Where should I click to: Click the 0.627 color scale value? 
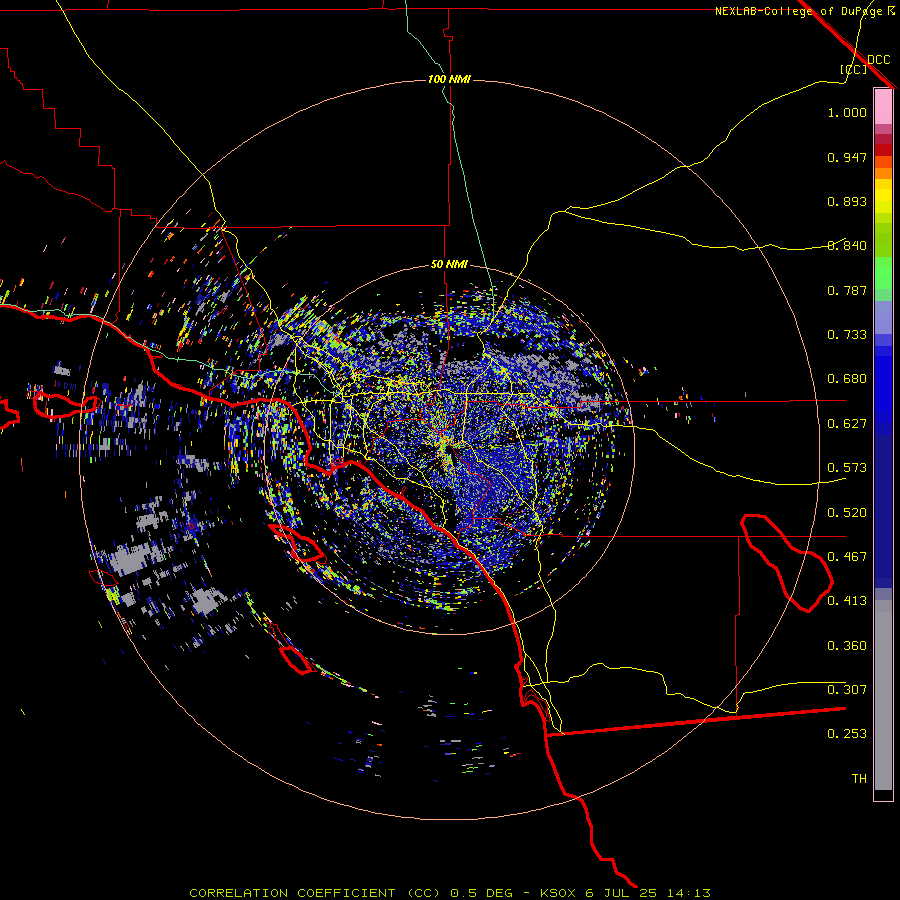point(847,424)
